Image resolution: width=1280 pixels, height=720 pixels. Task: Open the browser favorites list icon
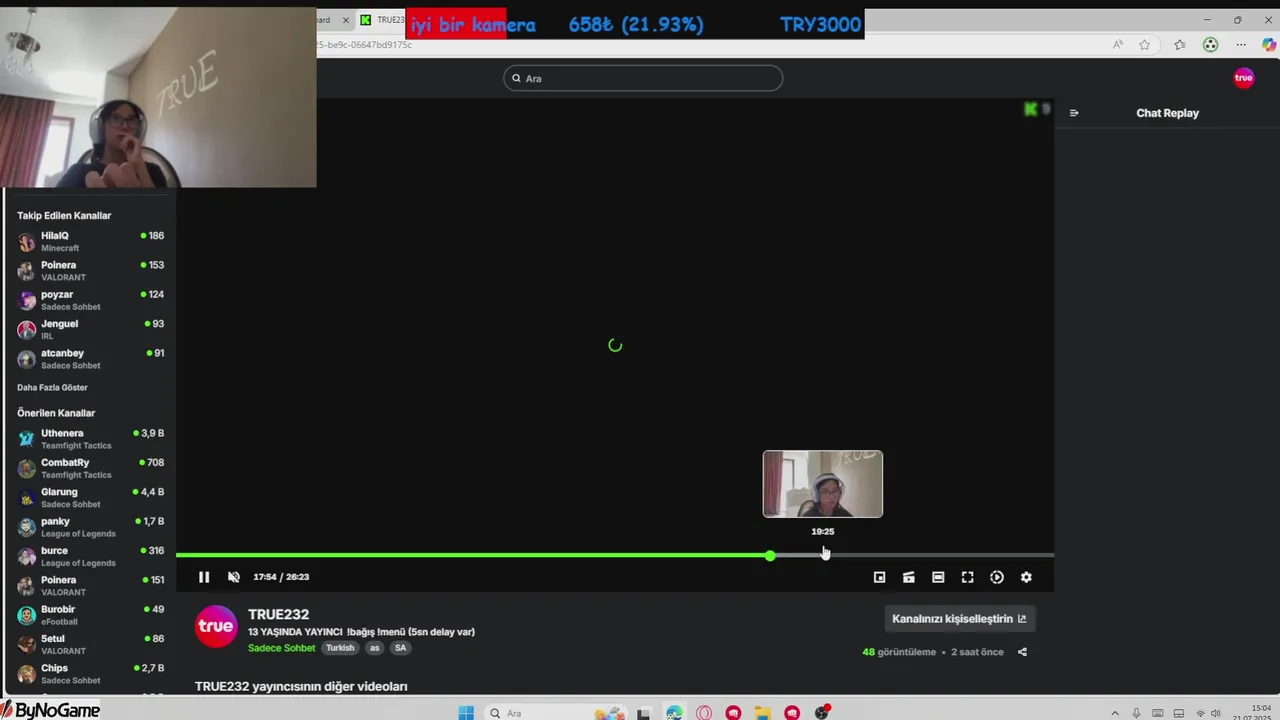[x=1180, y=45]
